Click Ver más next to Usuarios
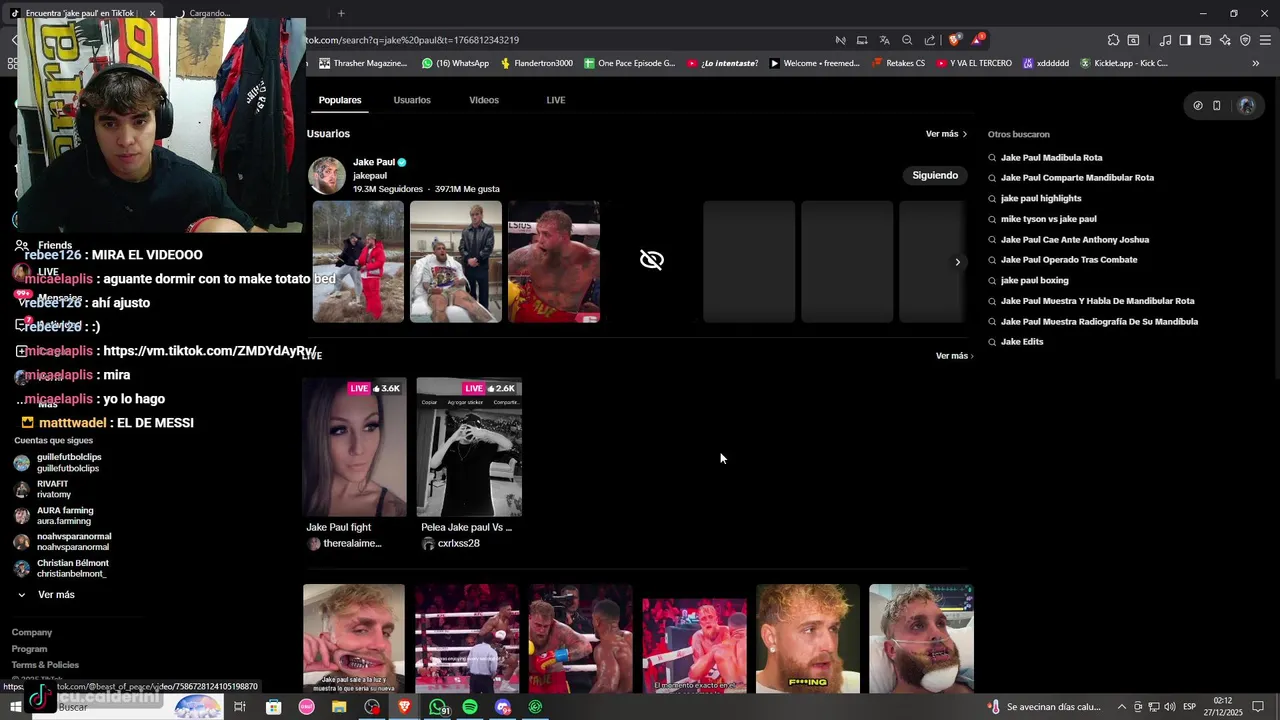The width and height of the screenshot is (1280, 720). click(x=946, y=134)
